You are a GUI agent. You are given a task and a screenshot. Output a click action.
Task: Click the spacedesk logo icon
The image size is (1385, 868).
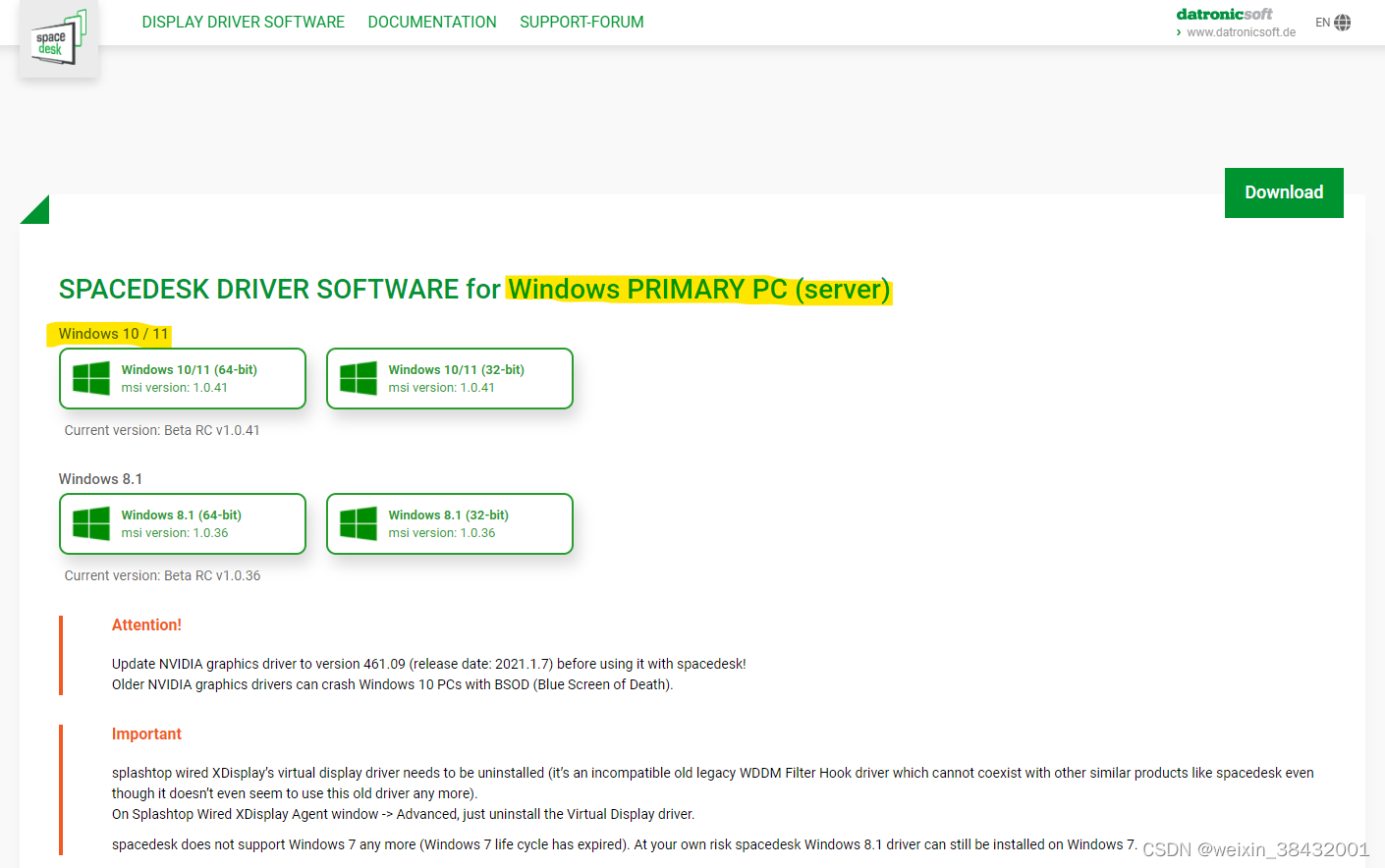(59, 38)
